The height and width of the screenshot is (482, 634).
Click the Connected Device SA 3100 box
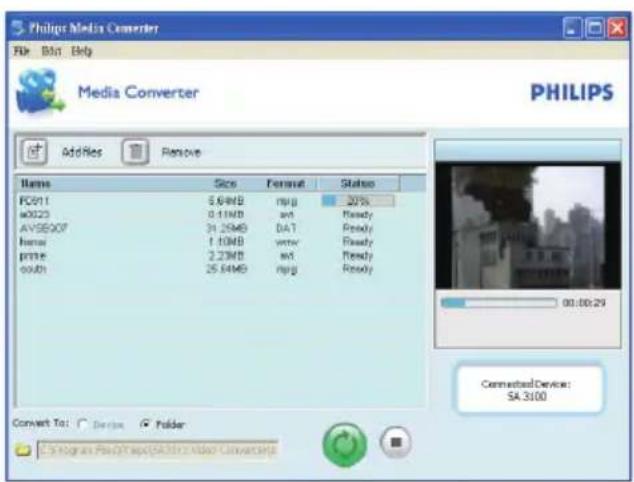click(529, 389)
